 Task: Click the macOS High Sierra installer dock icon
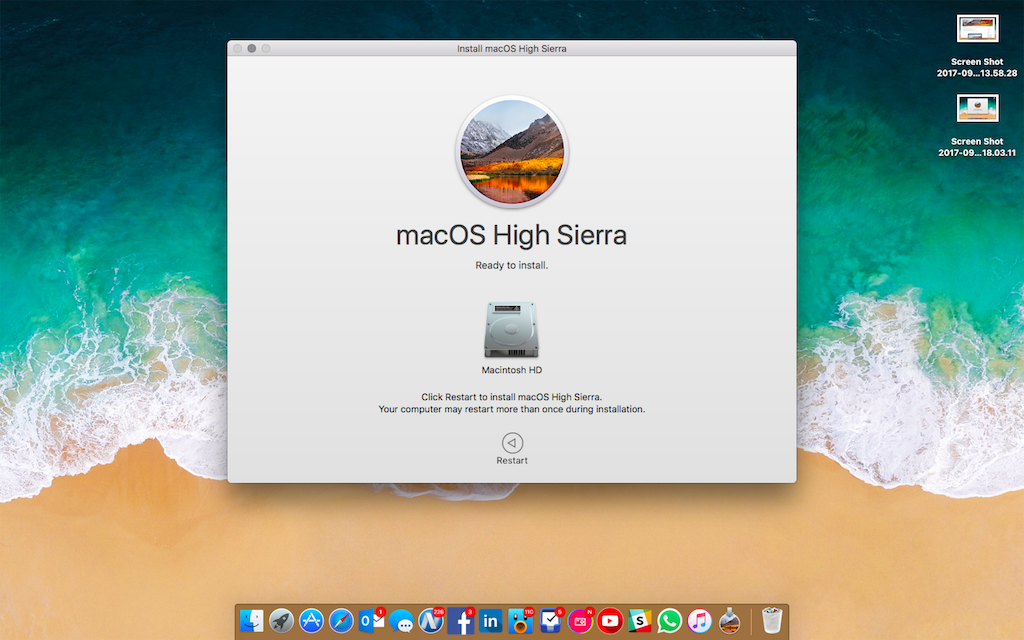[730, 621]
